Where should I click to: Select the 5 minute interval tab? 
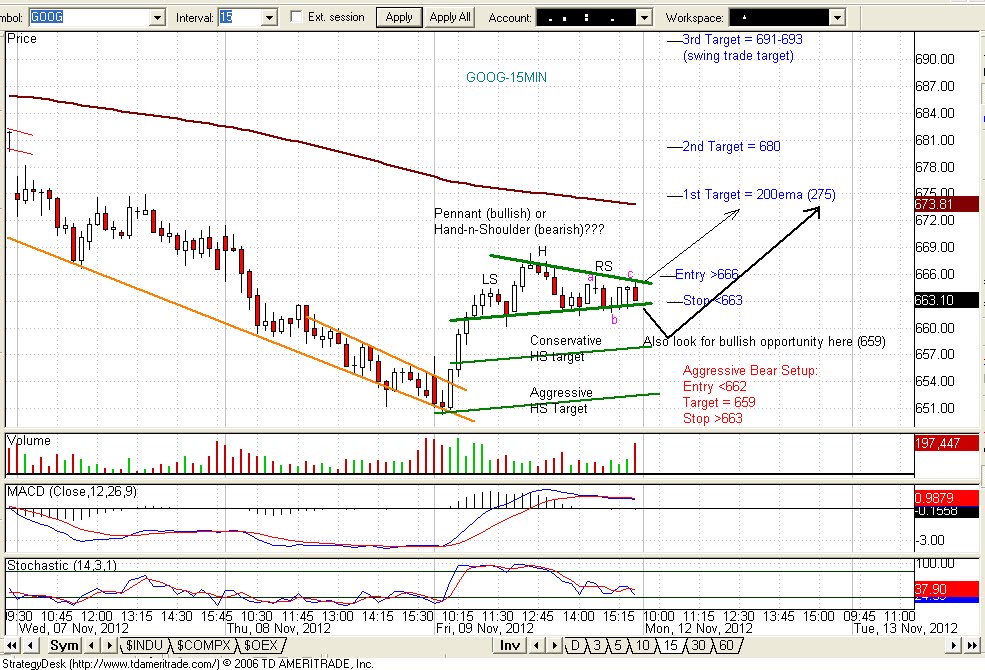[x=618, y=646]
